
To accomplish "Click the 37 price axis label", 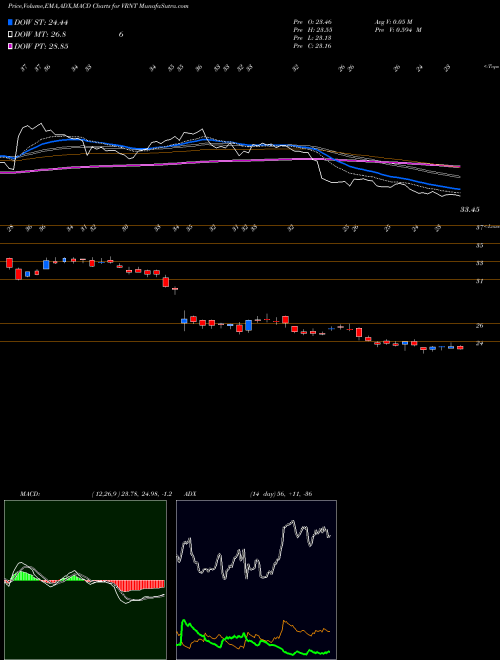I will click(x=479, y=228).
